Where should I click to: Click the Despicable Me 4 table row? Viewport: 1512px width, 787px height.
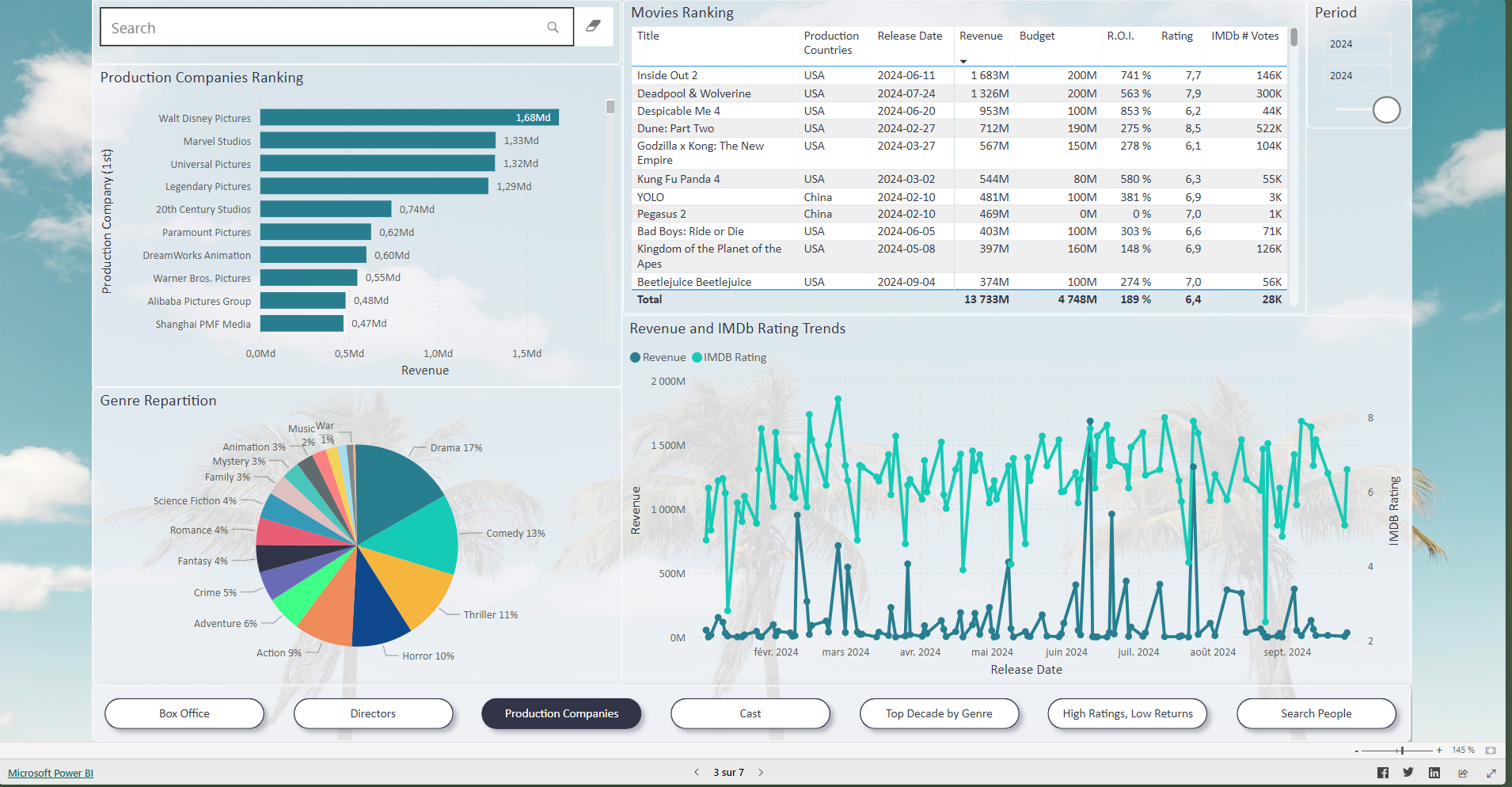pyautogui.click(x=959, y=111)
